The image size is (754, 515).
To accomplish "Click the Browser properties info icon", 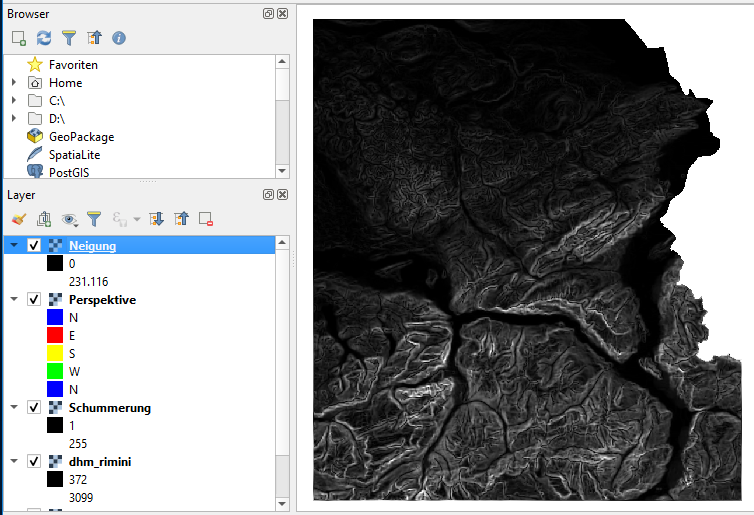I will pyautogui.click(x=119, y=38).
